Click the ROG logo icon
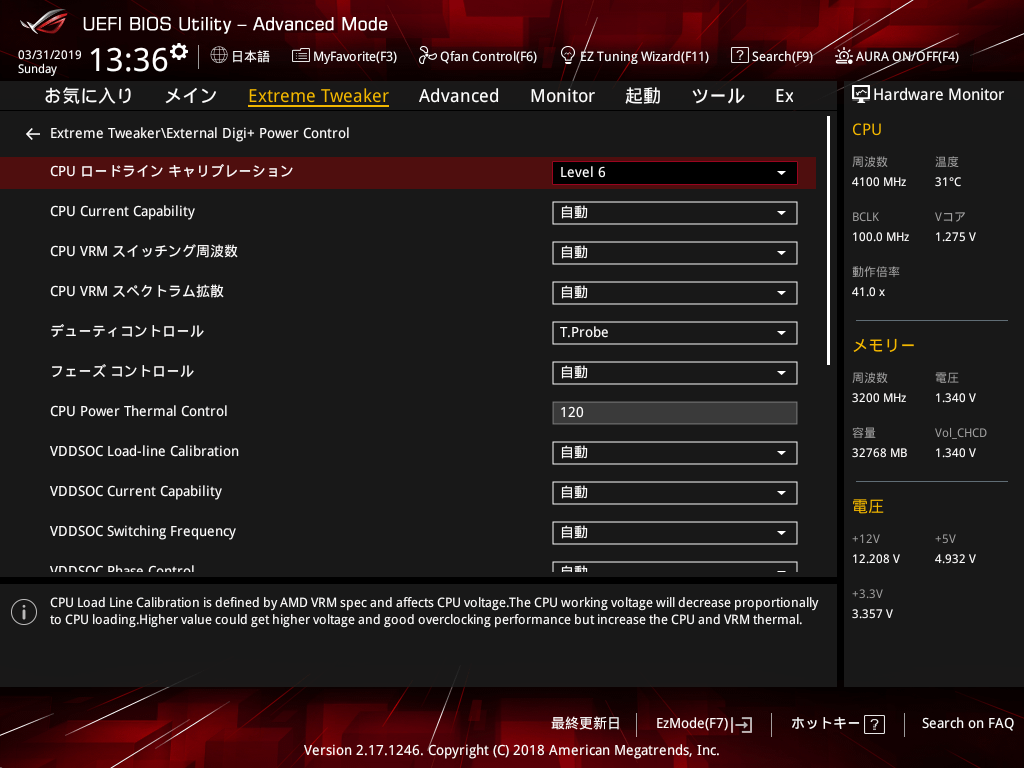The height and width of the screenshot is (768, 1024). click(x=43, y=22)
